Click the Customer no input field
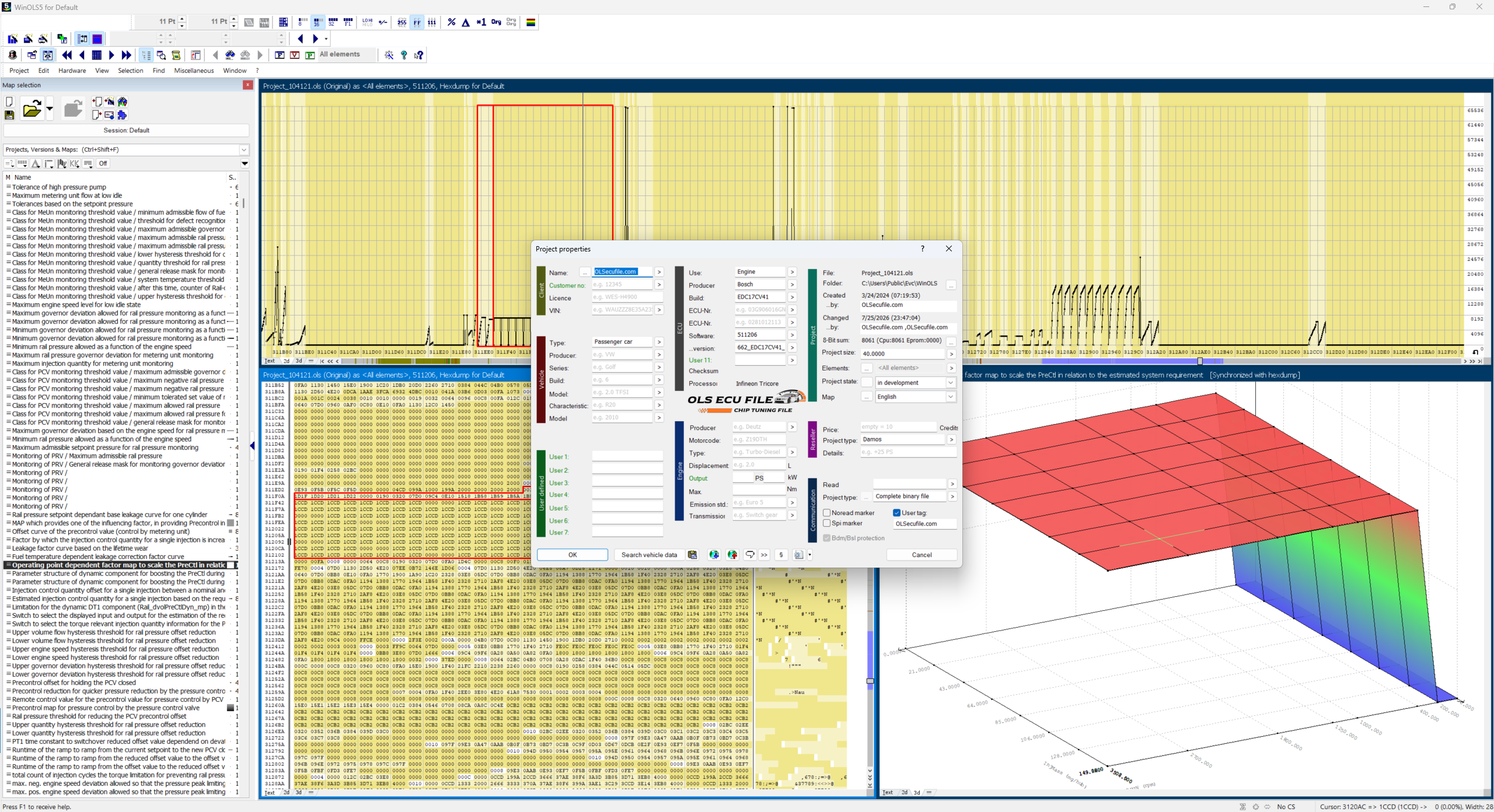Viewport: 1494px width, 812px height. [622, 285]
